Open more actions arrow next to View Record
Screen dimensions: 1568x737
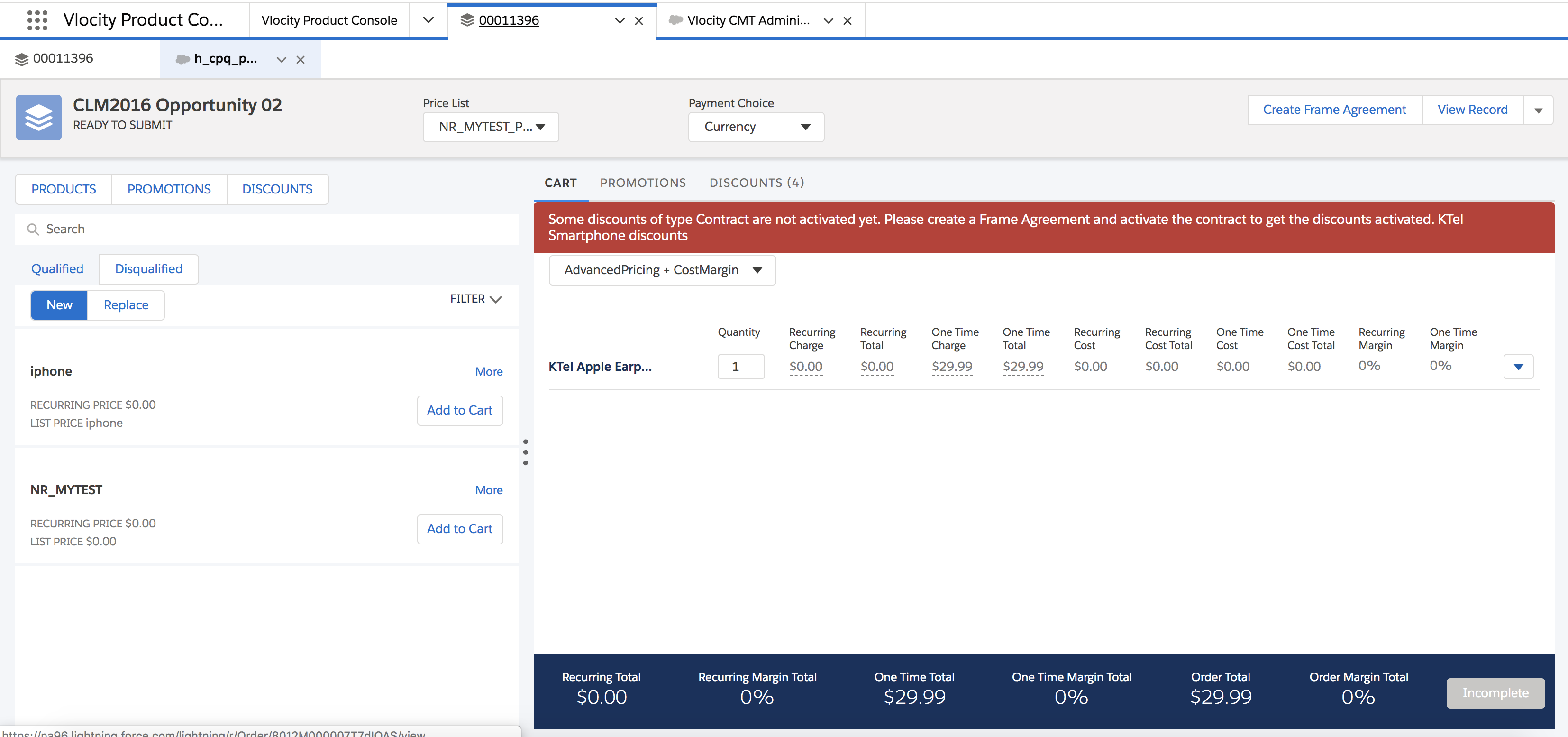click(1538, 110)
